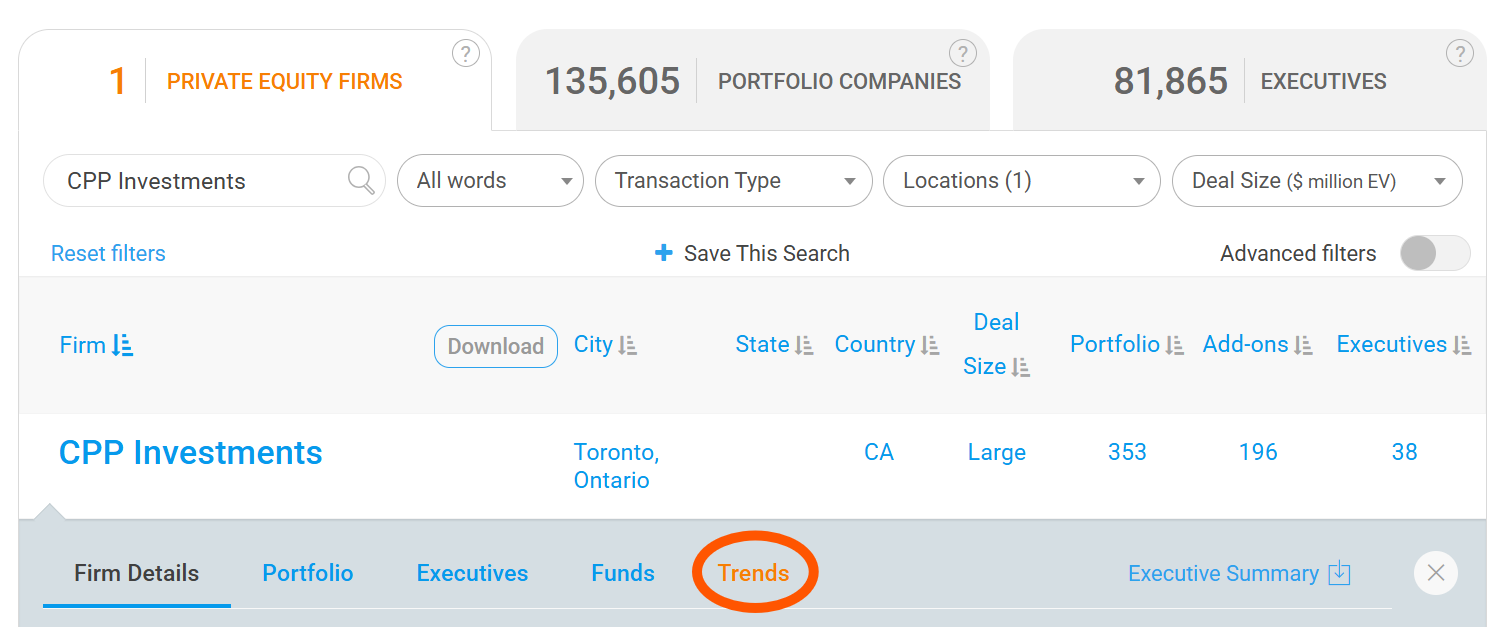The image size is (1506, 627).
Task: Click the Reset filters link
Action: point(108,254)
